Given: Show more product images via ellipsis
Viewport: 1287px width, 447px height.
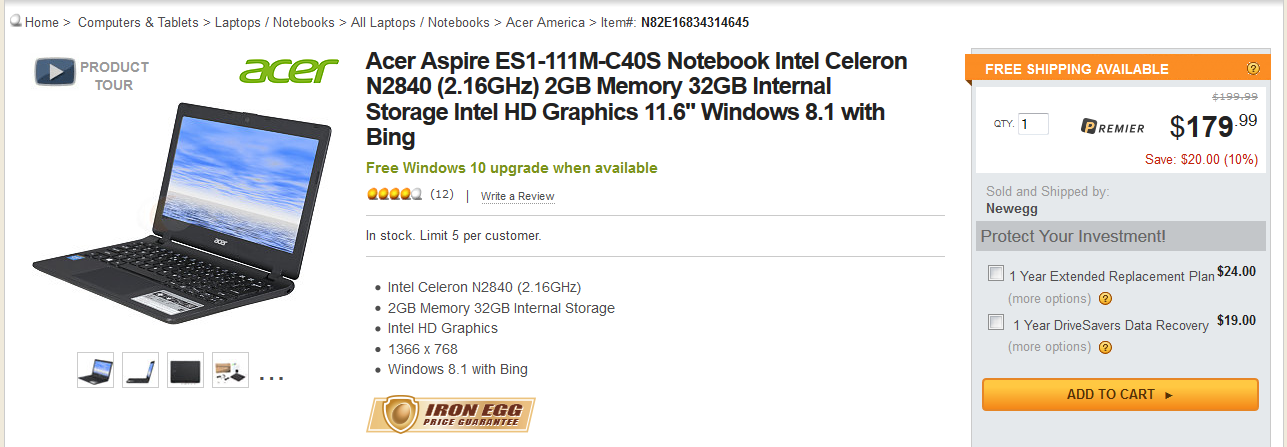Looking at the screenshot, I should coord(271,376).
